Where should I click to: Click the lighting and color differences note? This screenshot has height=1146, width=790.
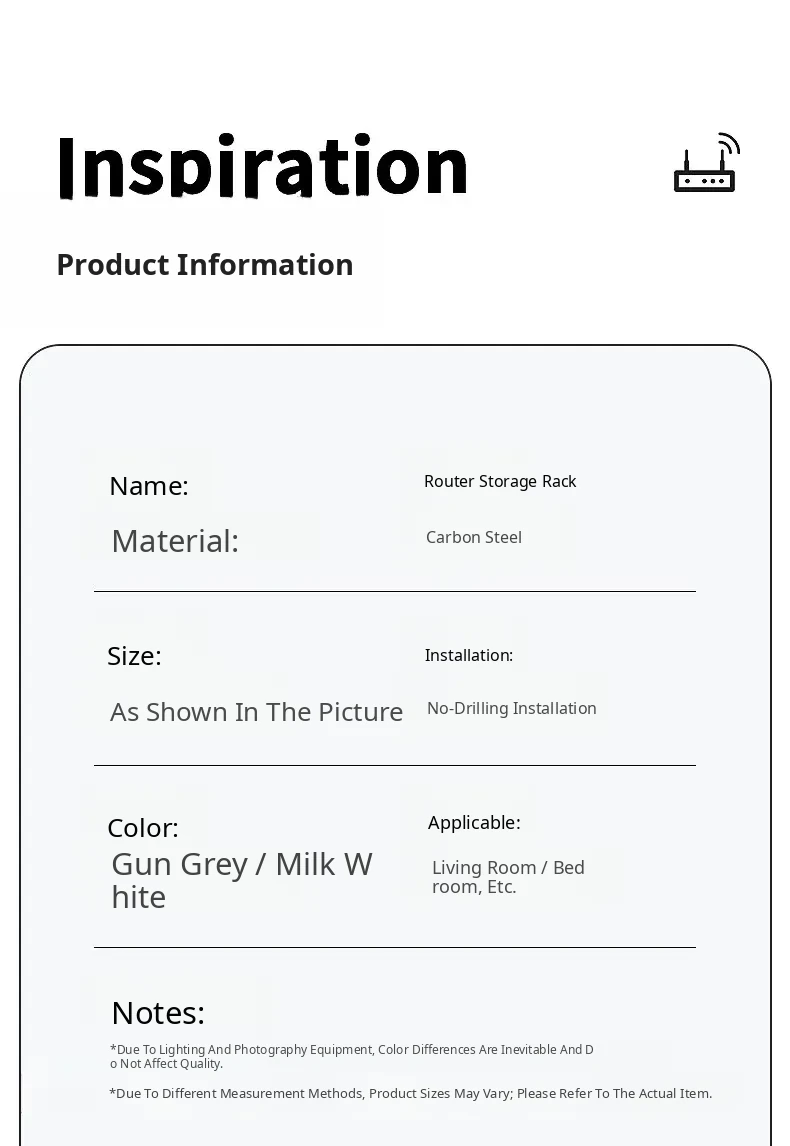pyautogui.click(x=351, y=1056)
